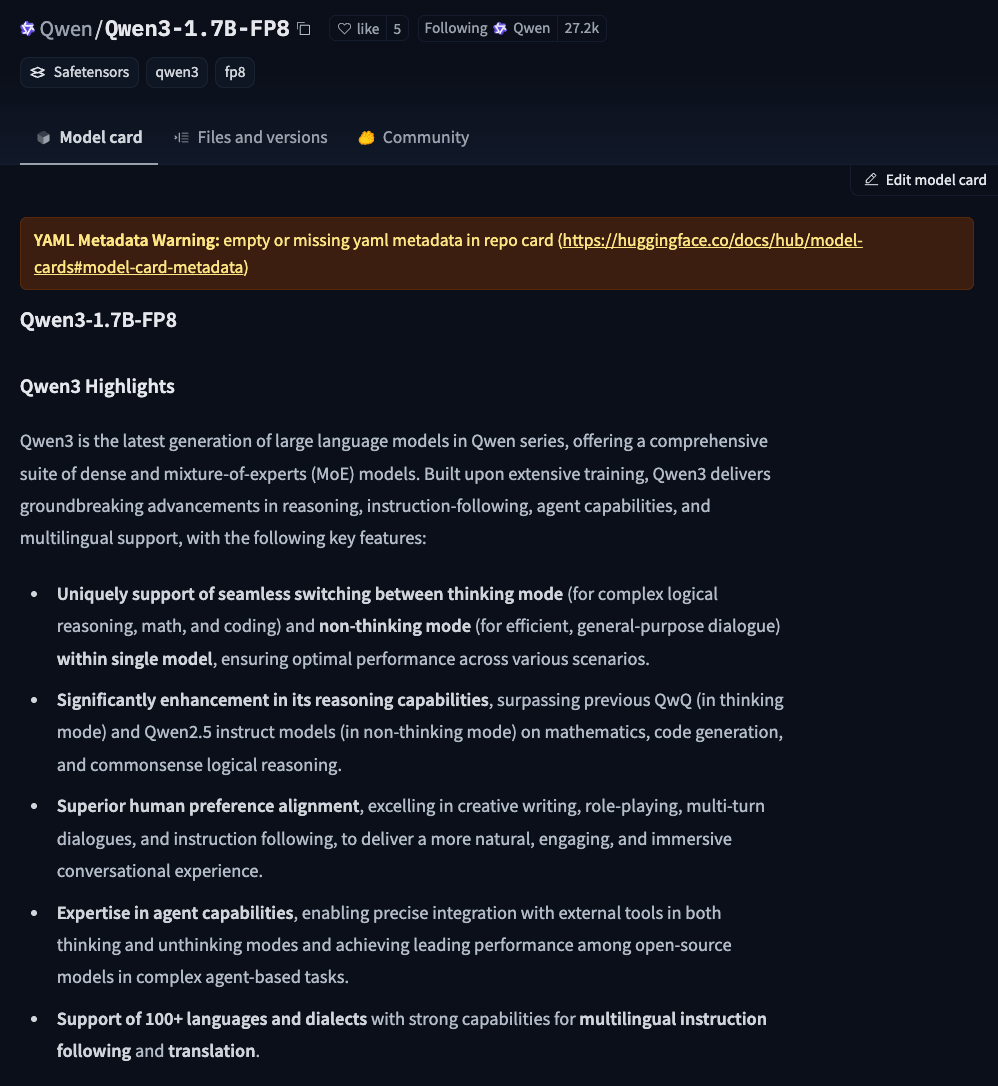Open the follower count showing 27.2k

pyautogui.click(x=581, y=28)
